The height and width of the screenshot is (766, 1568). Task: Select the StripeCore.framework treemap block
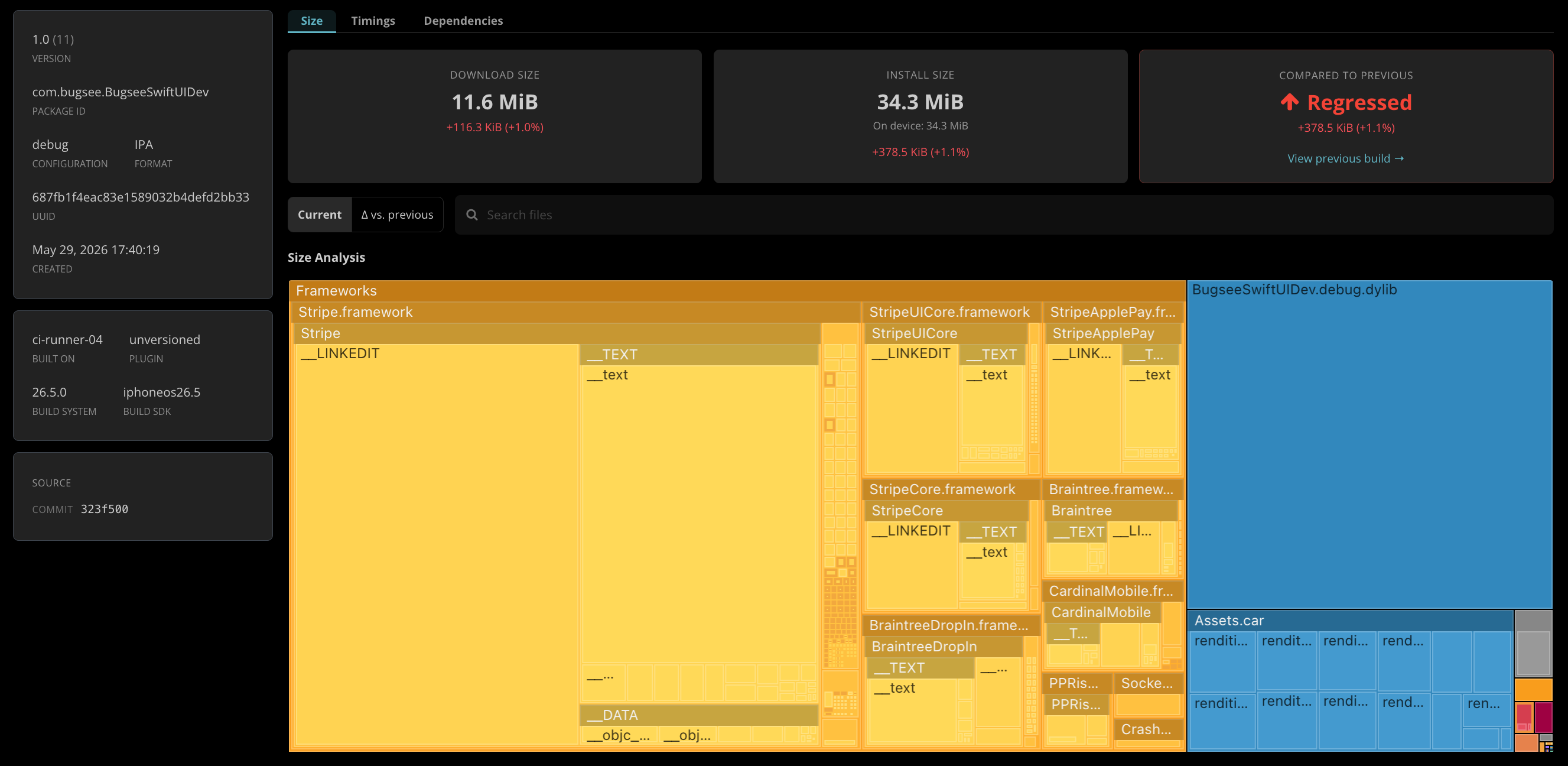[951, 489]
